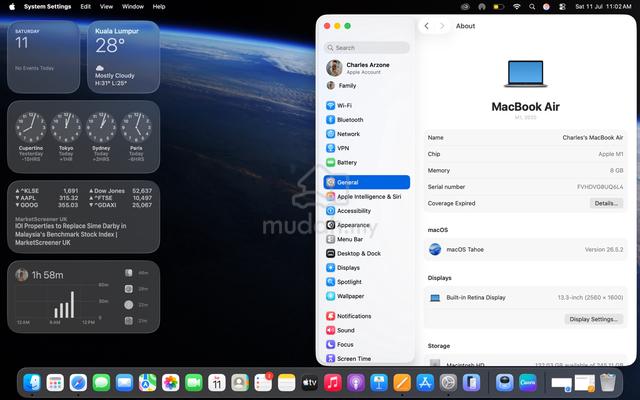Image resolution: width=640 pixels, height=400 pixels.
Task: Open the Apple menu
Action: [12, 7]
